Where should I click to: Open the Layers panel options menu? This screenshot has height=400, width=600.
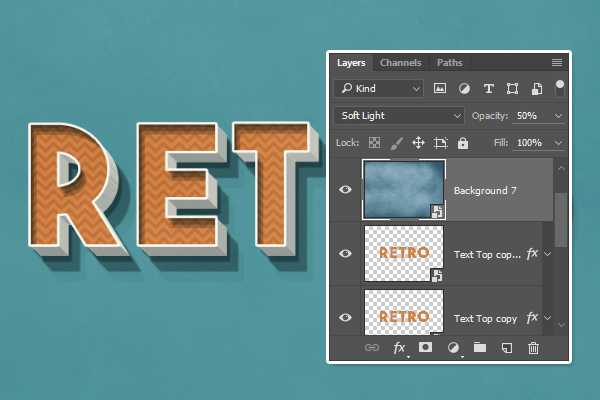click(557, 63)
